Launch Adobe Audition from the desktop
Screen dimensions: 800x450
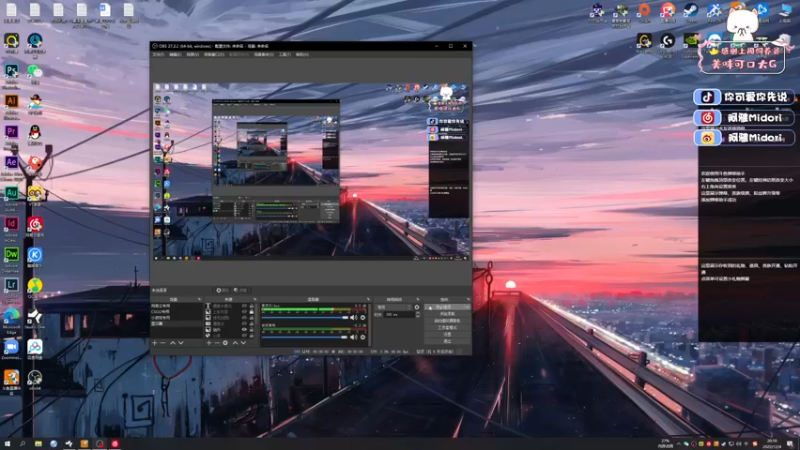pos(11,193)
